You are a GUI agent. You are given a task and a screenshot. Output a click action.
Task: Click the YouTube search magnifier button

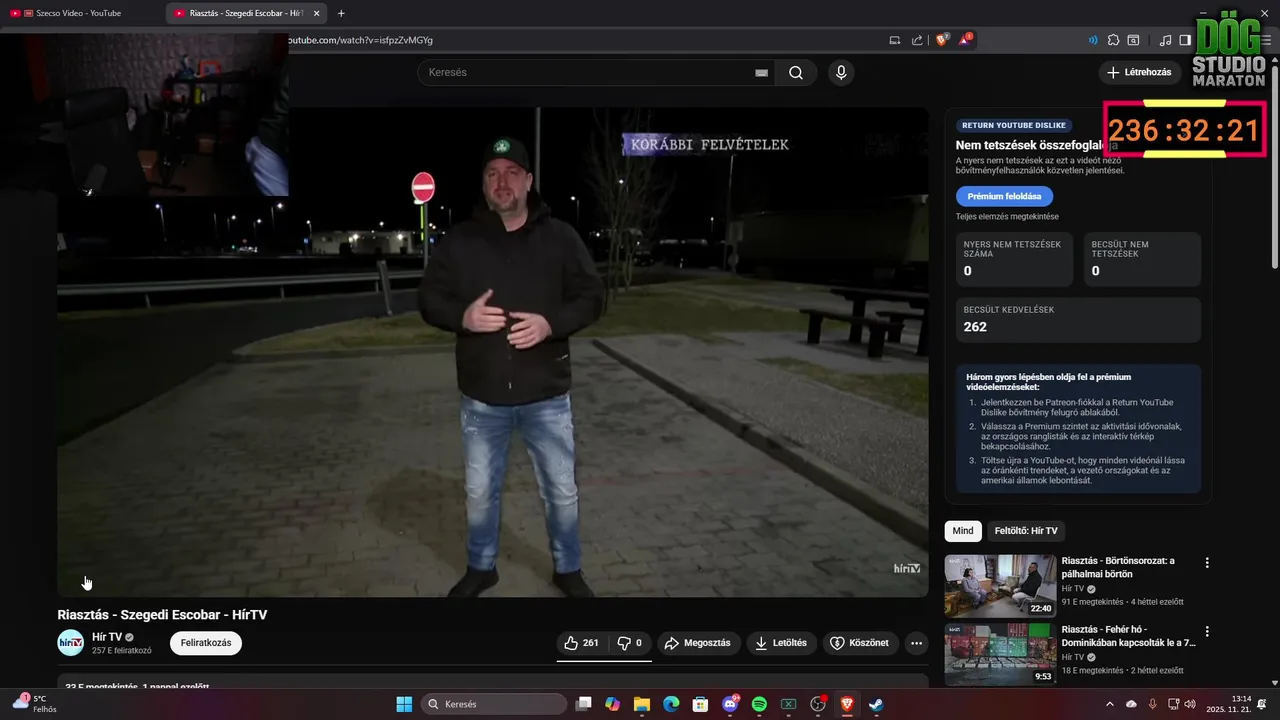[x=795, y=72]
